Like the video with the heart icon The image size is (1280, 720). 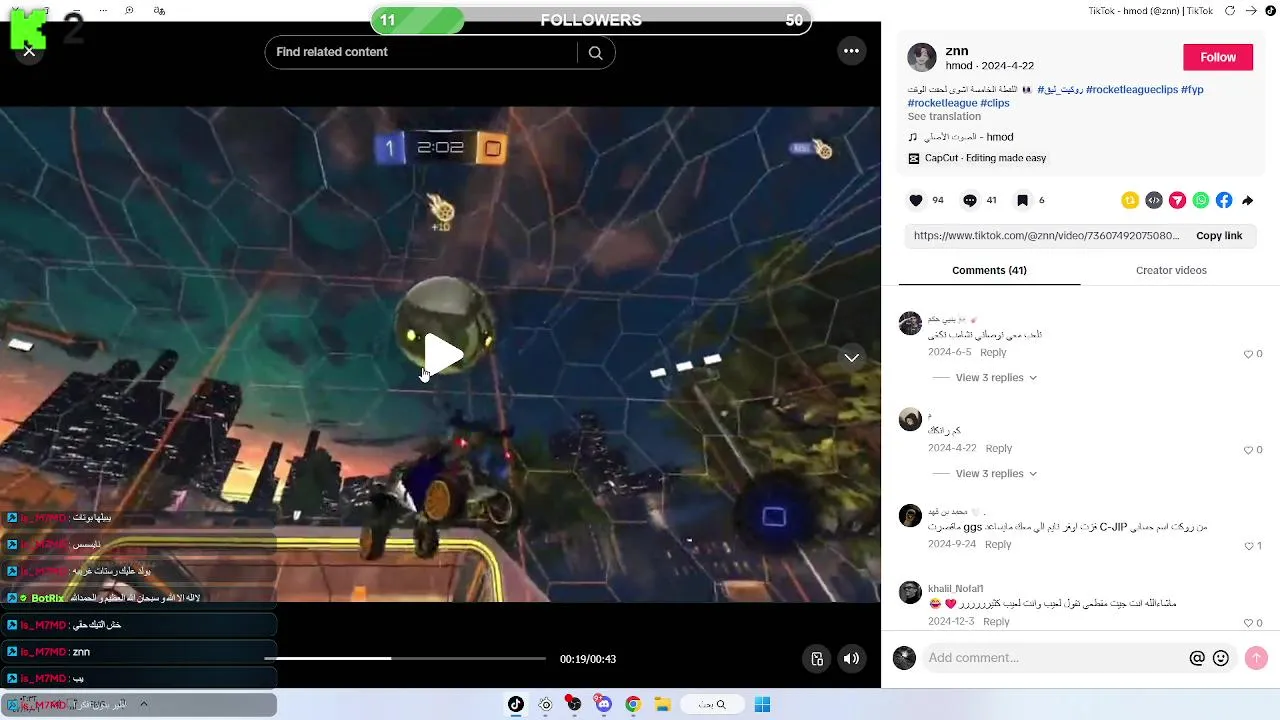(x=916, y=200)
